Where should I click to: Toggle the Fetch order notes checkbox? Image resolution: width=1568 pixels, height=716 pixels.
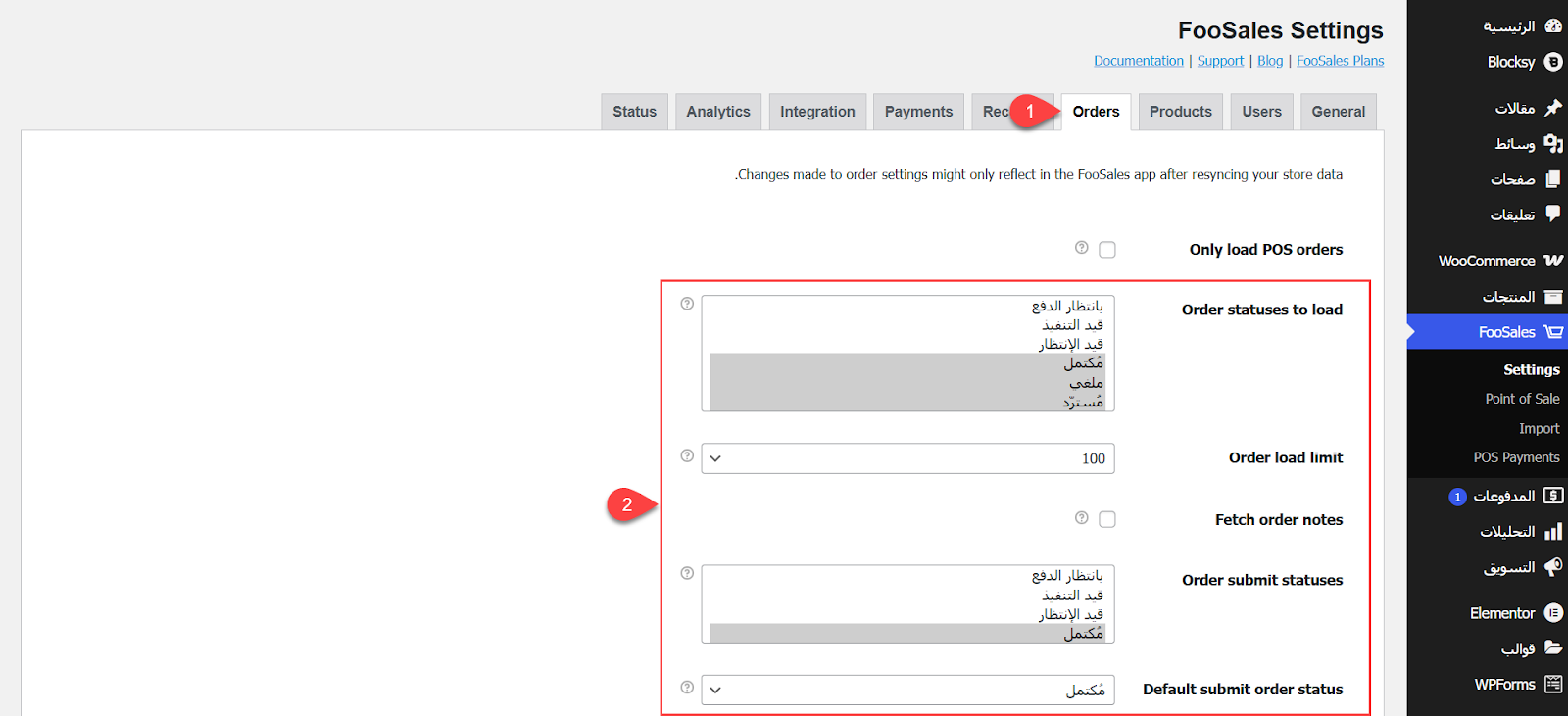[1107, 519]
